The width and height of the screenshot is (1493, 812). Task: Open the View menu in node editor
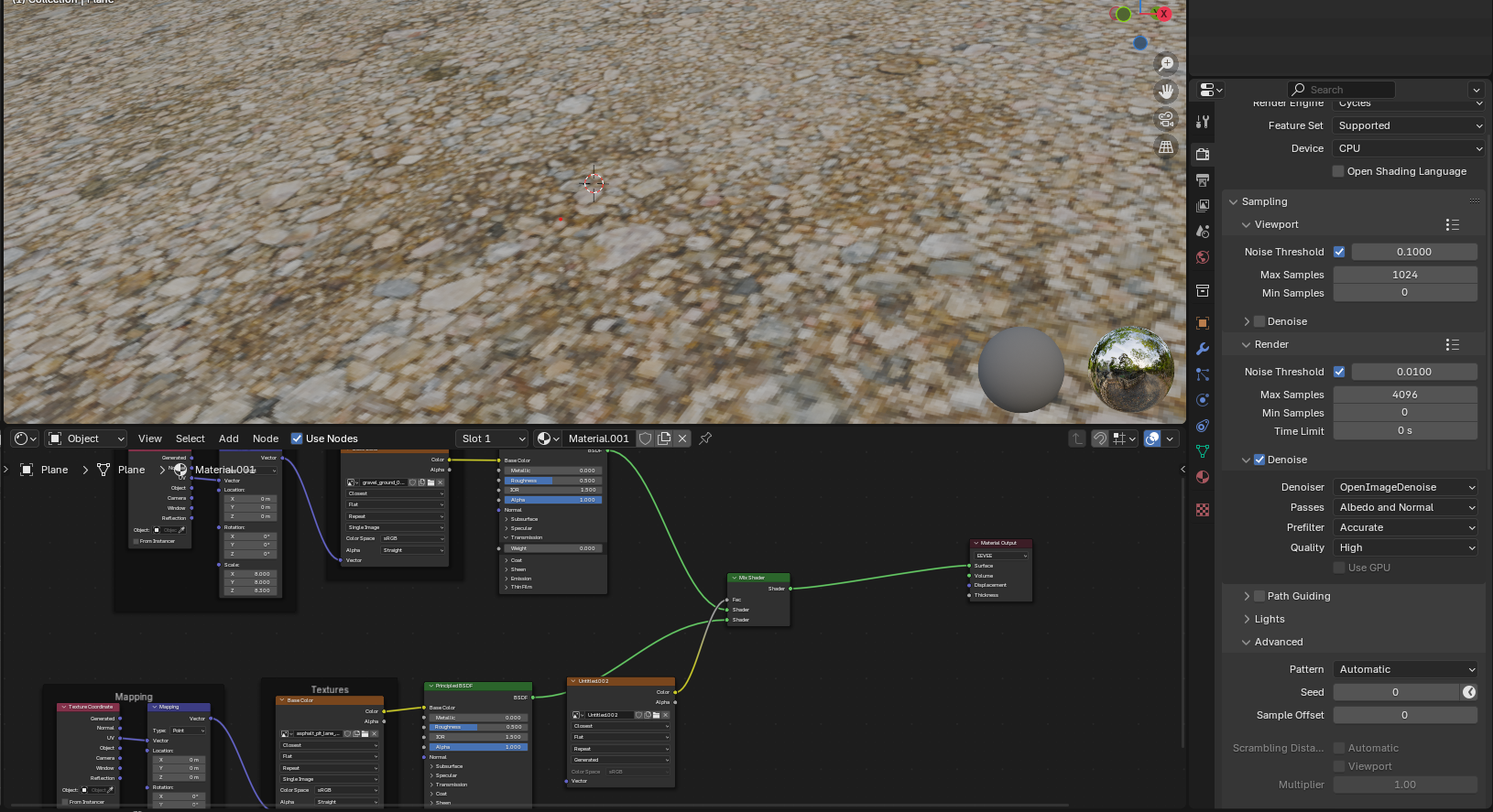[x=150, y=438]
